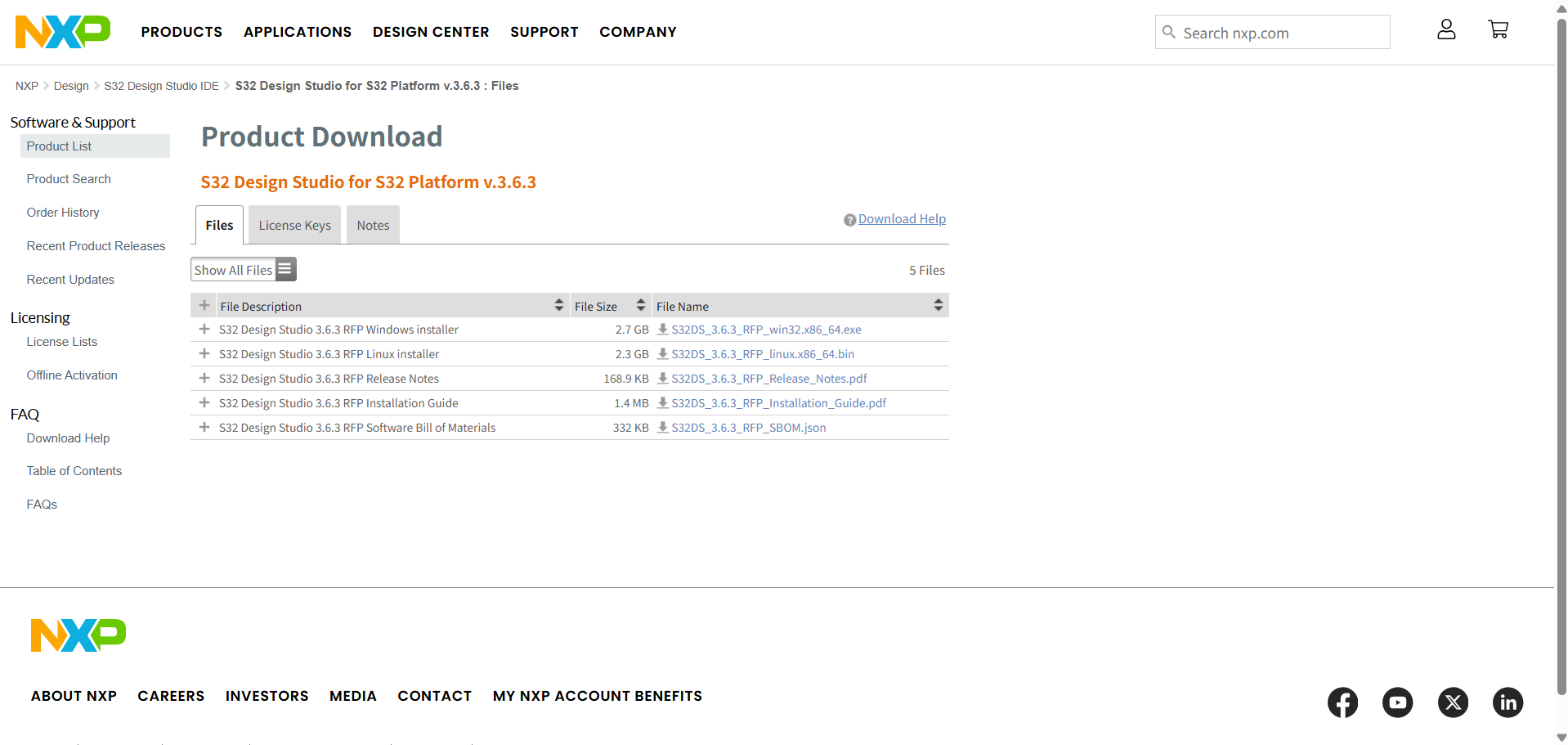Open FAQs in sidebar
The height and width of the screenshot is (745, 1568).
tap(42, 505)
